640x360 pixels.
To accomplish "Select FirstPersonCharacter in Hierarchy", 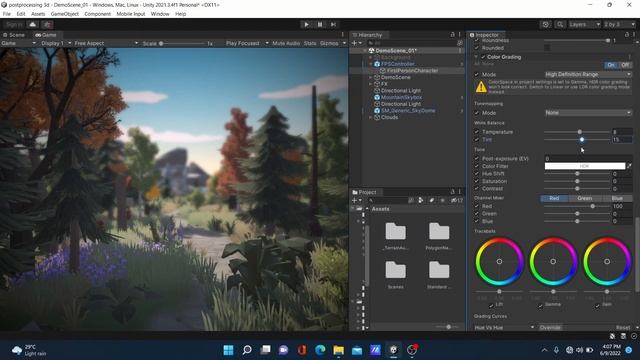I will 412,71.
